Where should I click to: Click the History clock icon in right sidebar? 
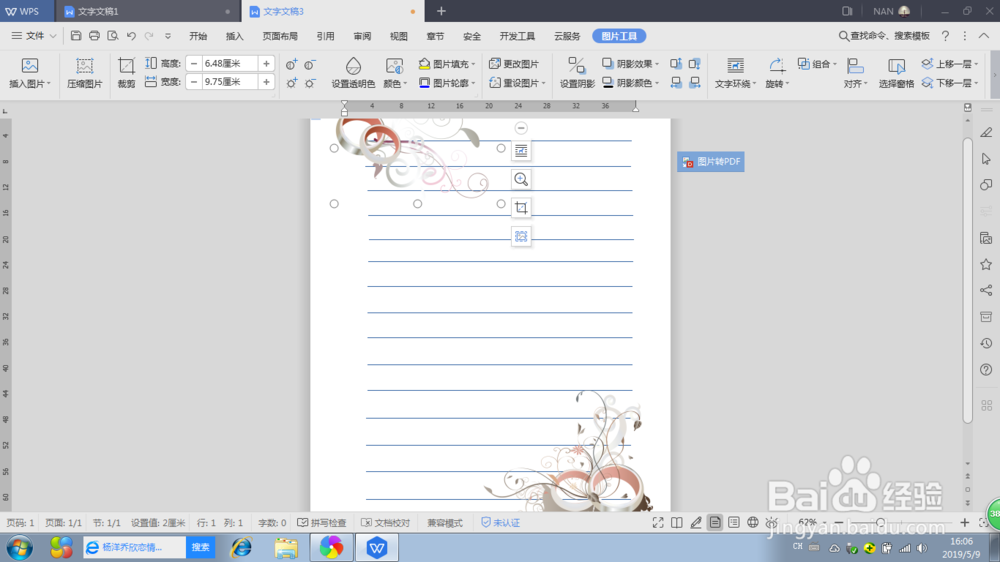point(986,343)
